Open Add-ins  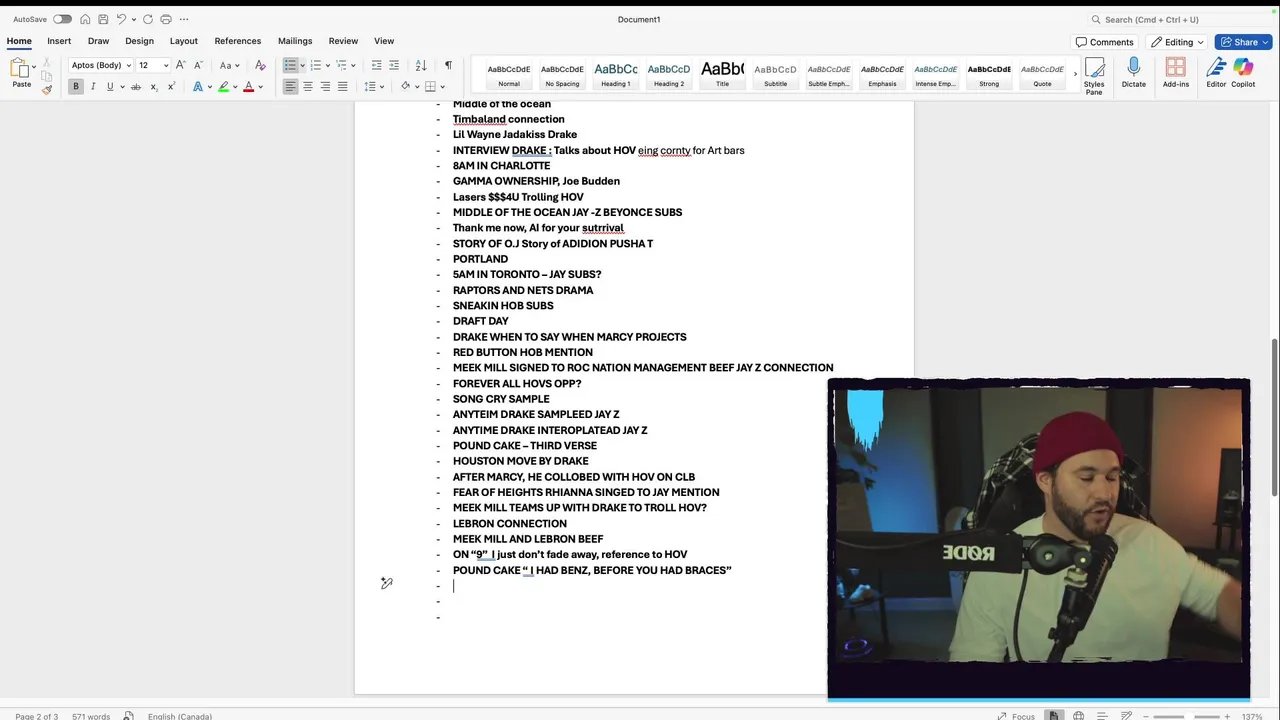click(x=1176, y=73)
